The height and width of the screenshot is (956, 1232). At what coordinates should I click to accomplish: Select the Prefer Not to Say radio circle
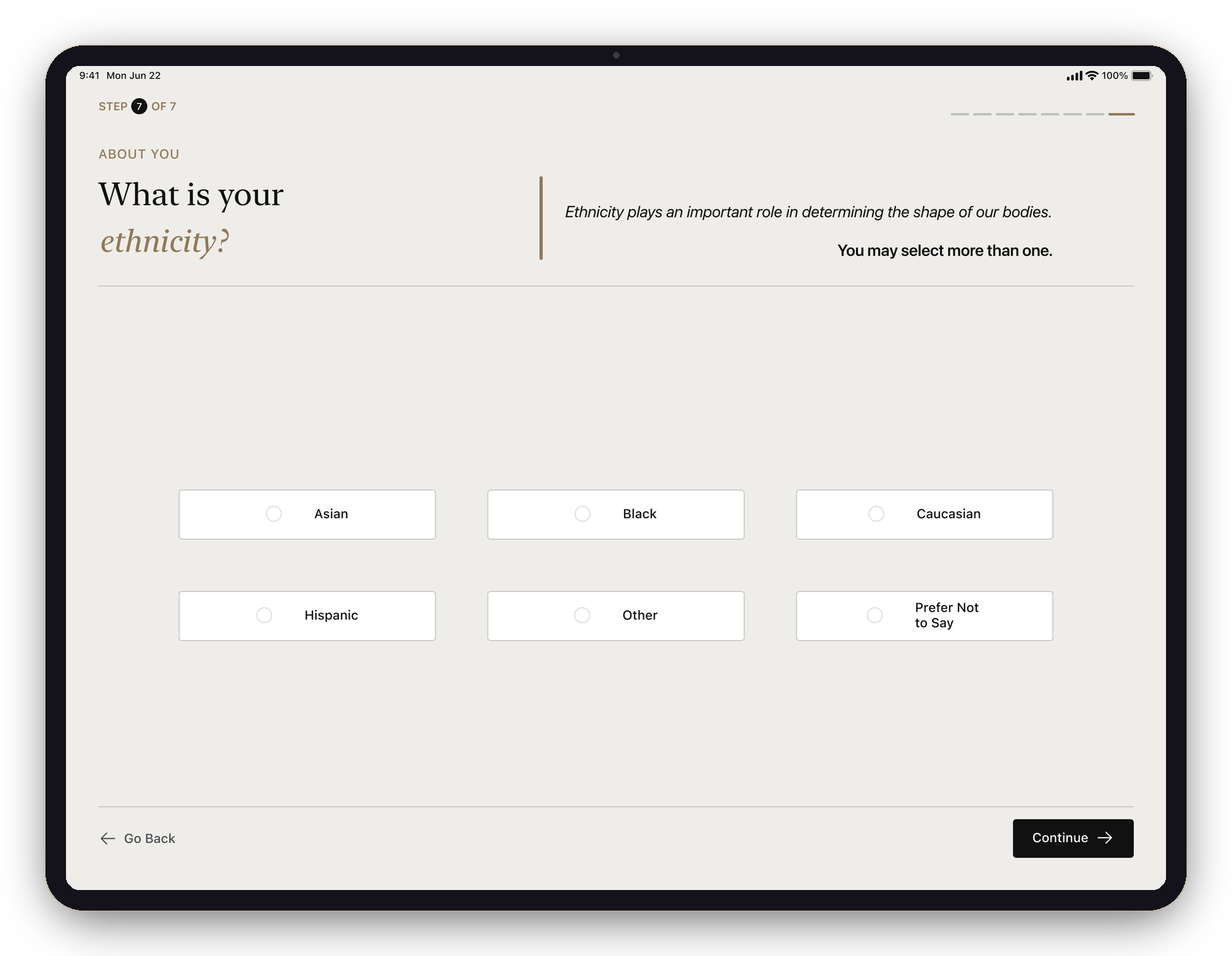tap(875, 615)
